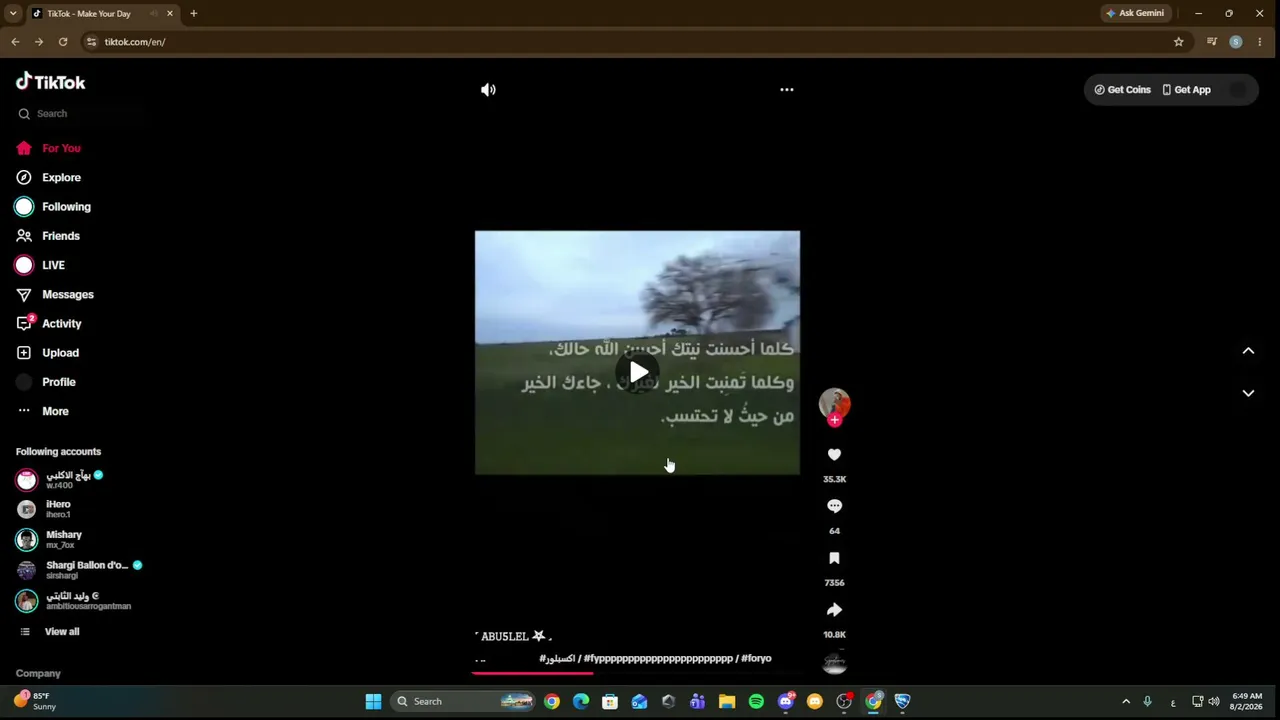Viewport: 1280px width, 720px height.
Task: Share the video with the arrow icon
Action: [x=834, y=610]
